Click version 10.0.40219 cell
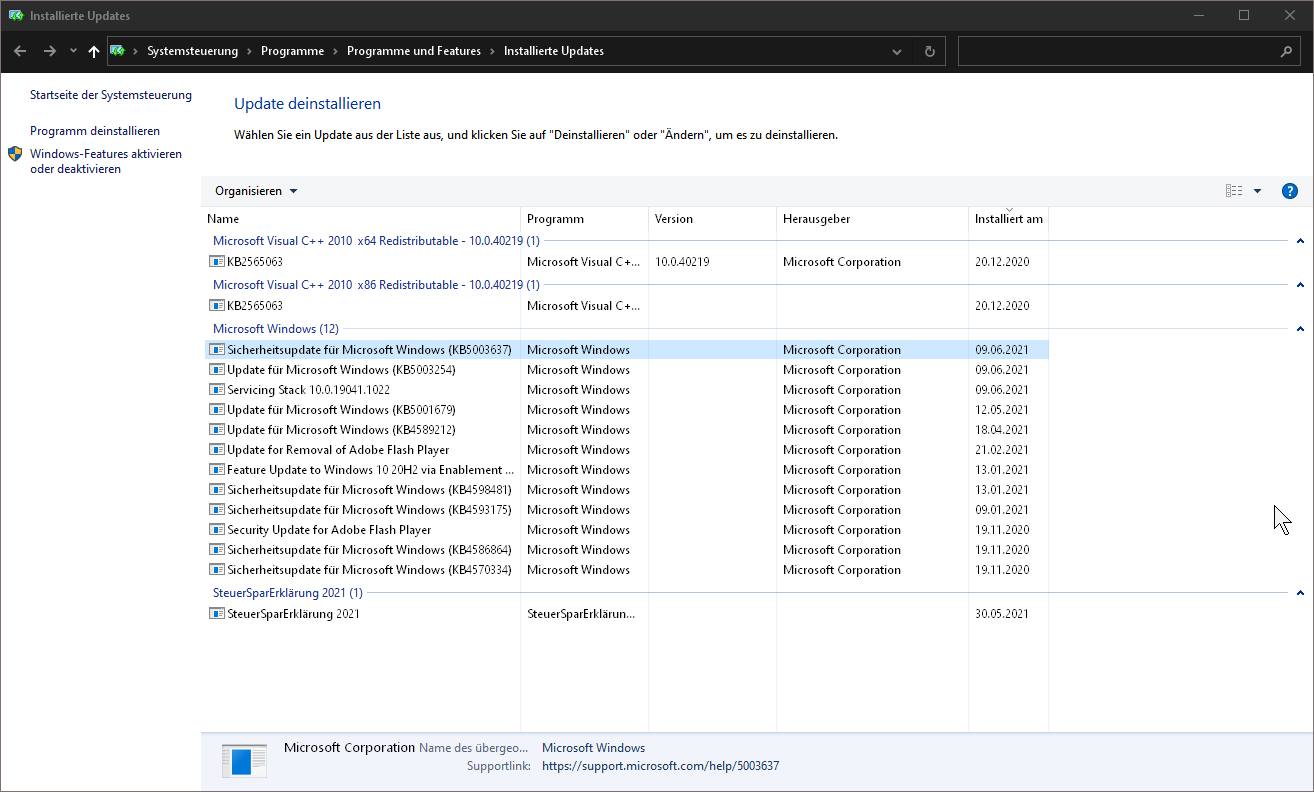Image resolution: width=1314 pixels, height=792 pixels. coord(682,262)
